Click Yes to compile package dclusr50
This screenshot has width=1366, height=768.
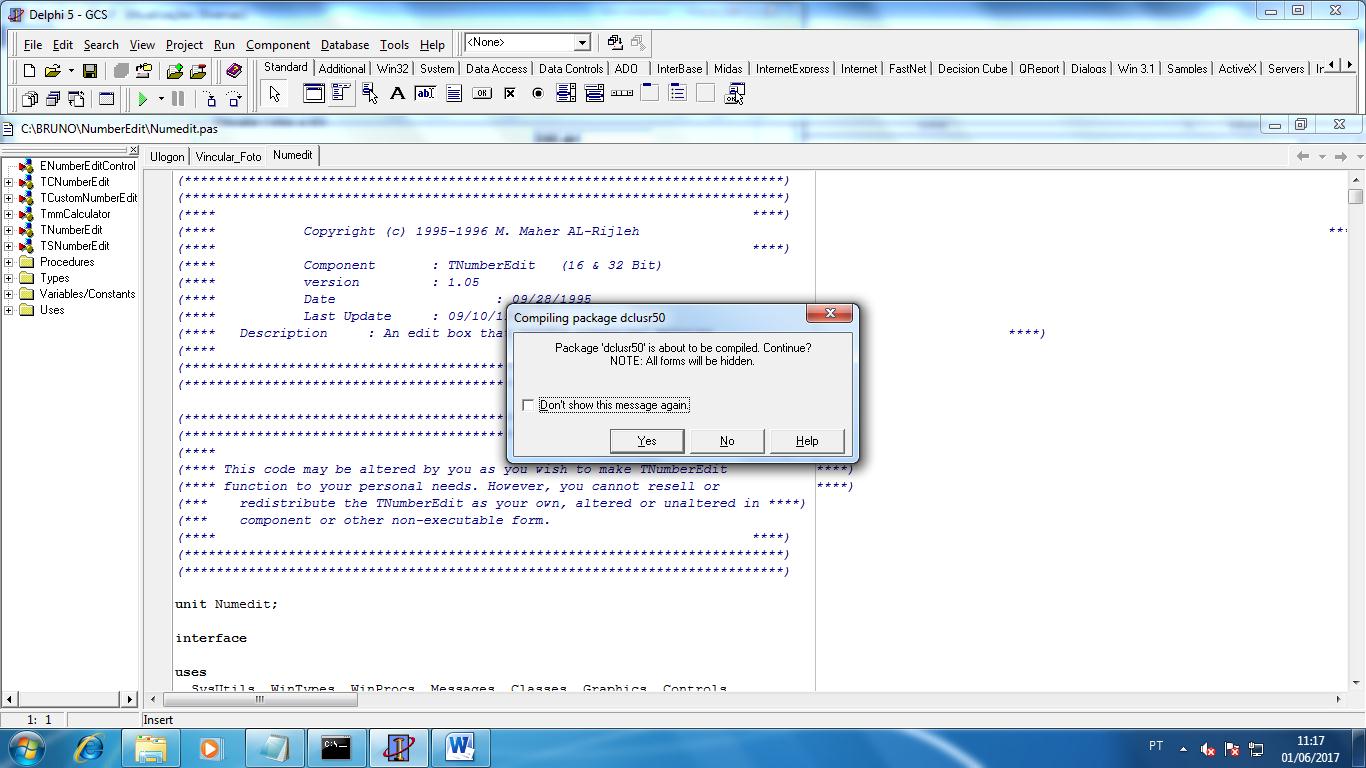click(x=647, y=441)
